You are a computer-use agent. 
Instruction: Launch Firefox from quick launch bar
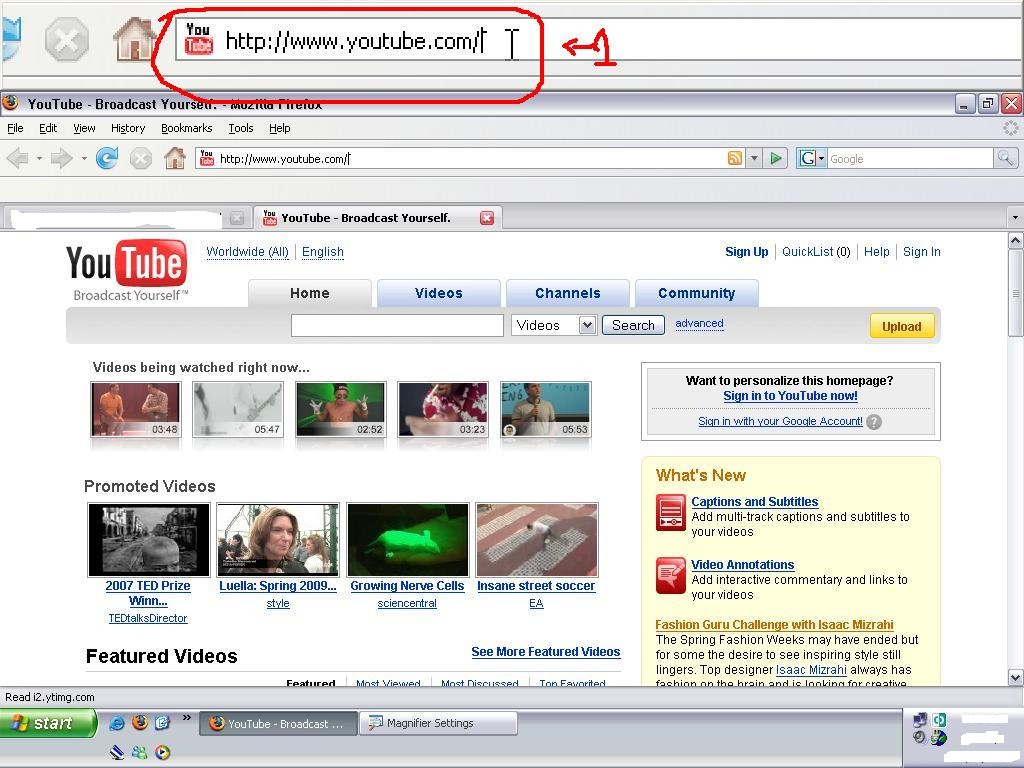tap(140, 722)
